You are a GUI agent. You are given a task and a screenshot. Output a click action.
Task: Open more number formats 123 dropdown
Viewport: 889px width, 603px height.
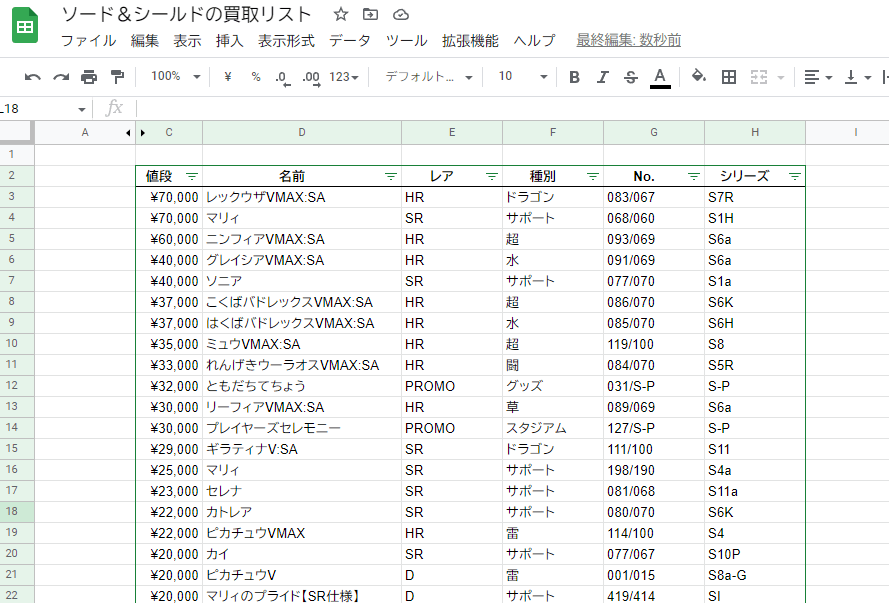(344, 77)
